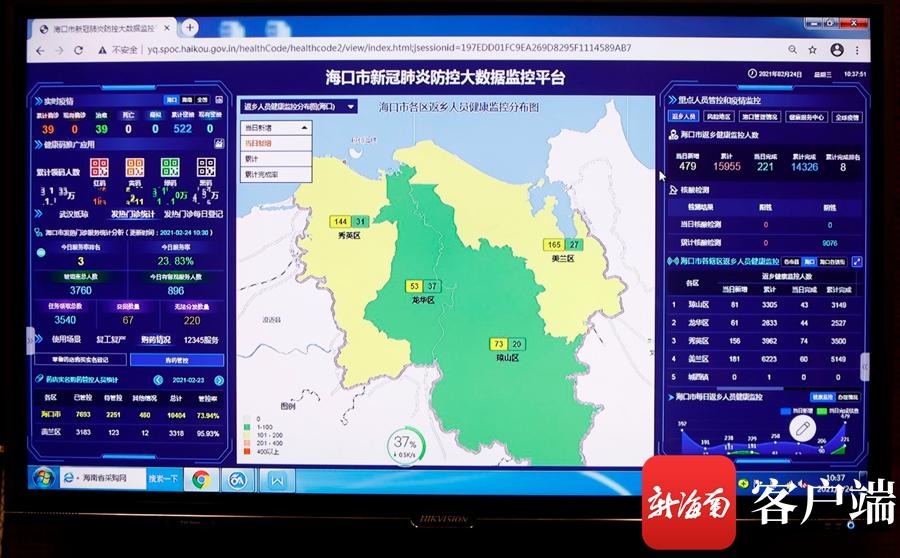Bookmark this page with the star icon
This screenshot has height=558, width=900.
pos(812,48)
